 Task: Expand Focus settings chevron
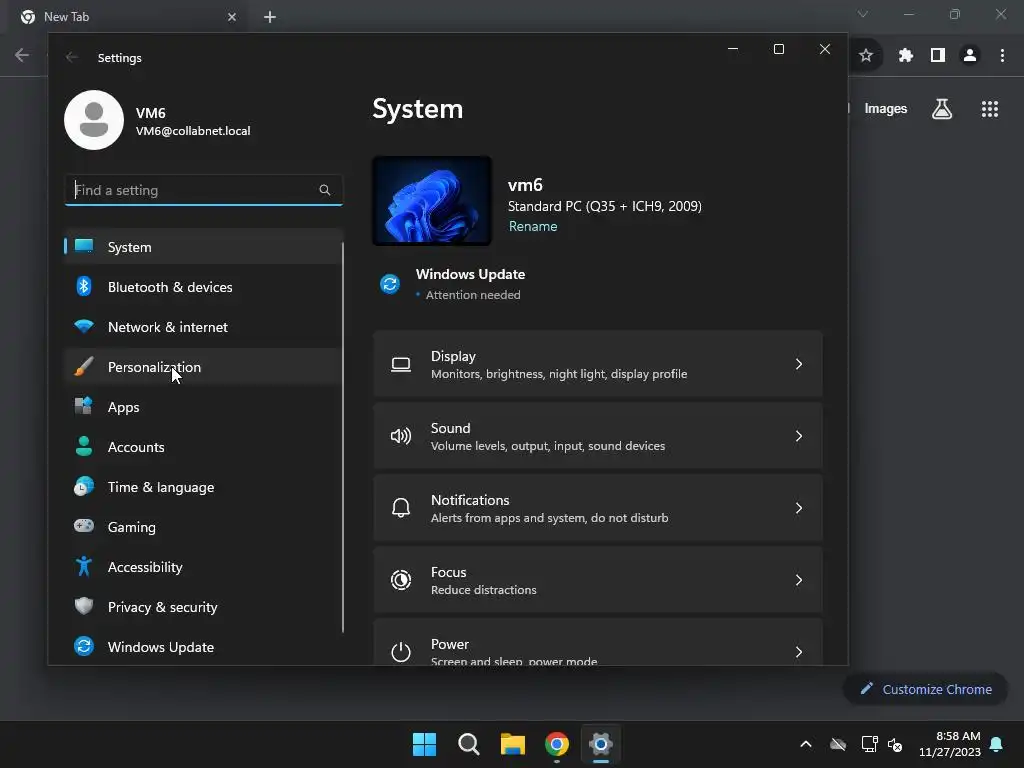799,580
